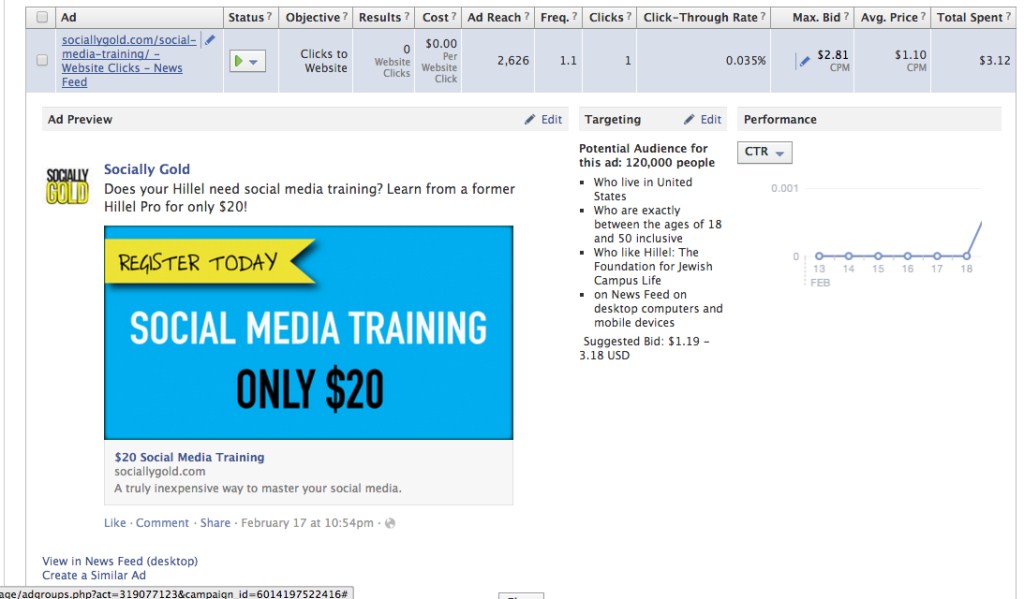
Task: Open the $20 Social Media Training headline link
Action: pyautogui.click(x=189, y=457)
